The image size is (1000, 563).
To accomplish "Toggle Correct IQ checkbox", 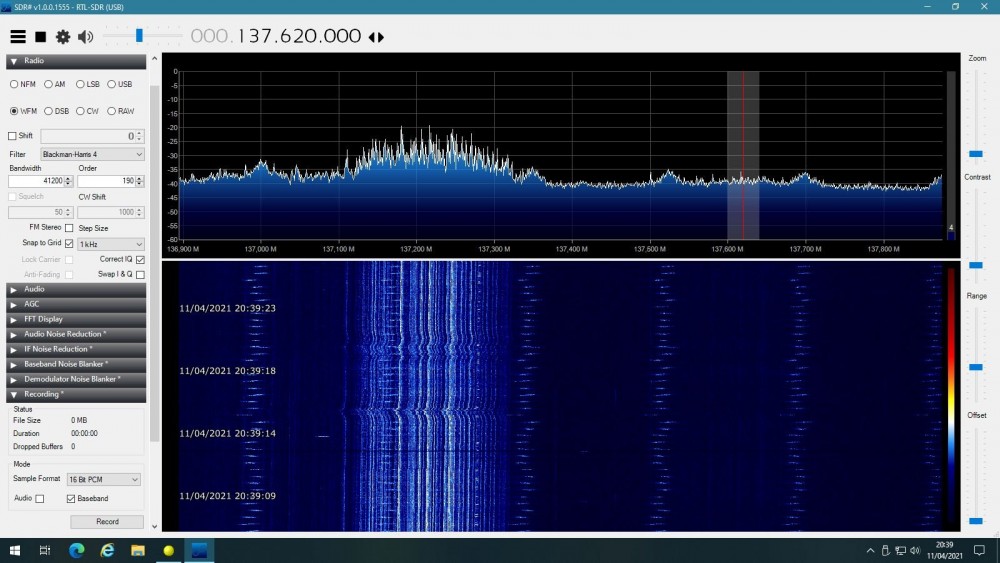I will pos(140,260).
